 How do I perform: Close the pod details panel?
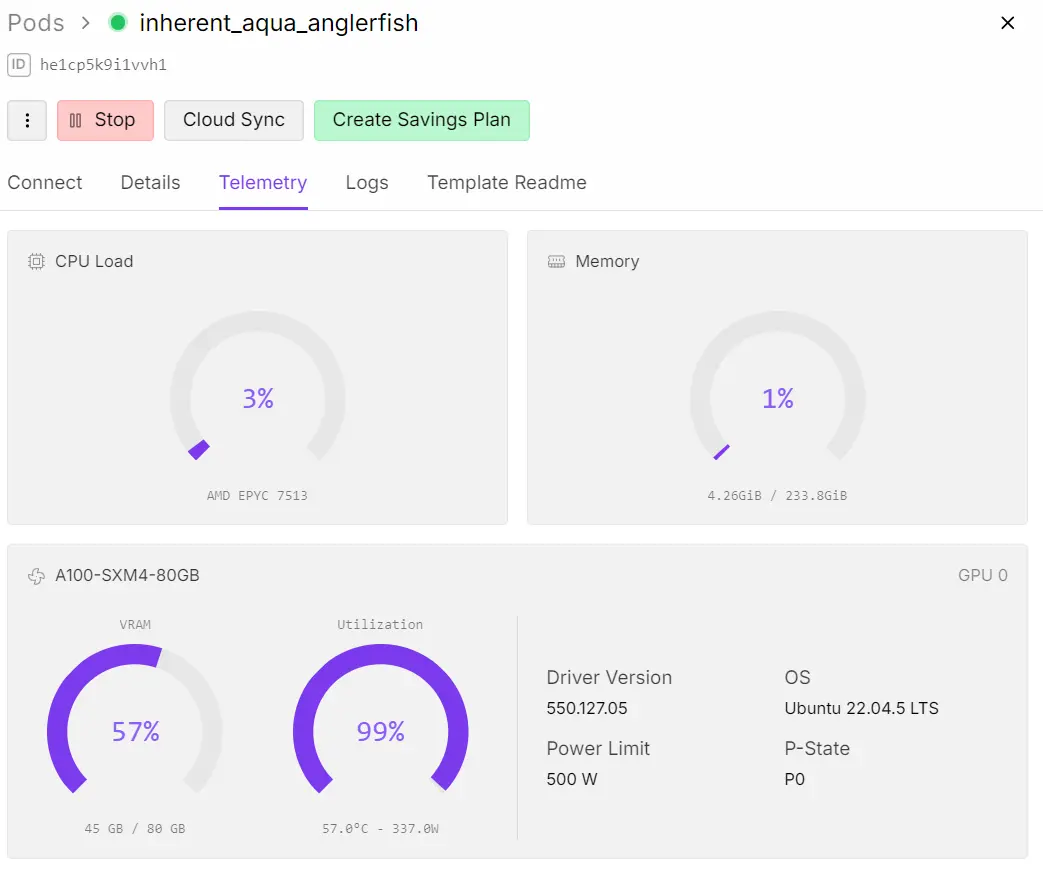1008,23
